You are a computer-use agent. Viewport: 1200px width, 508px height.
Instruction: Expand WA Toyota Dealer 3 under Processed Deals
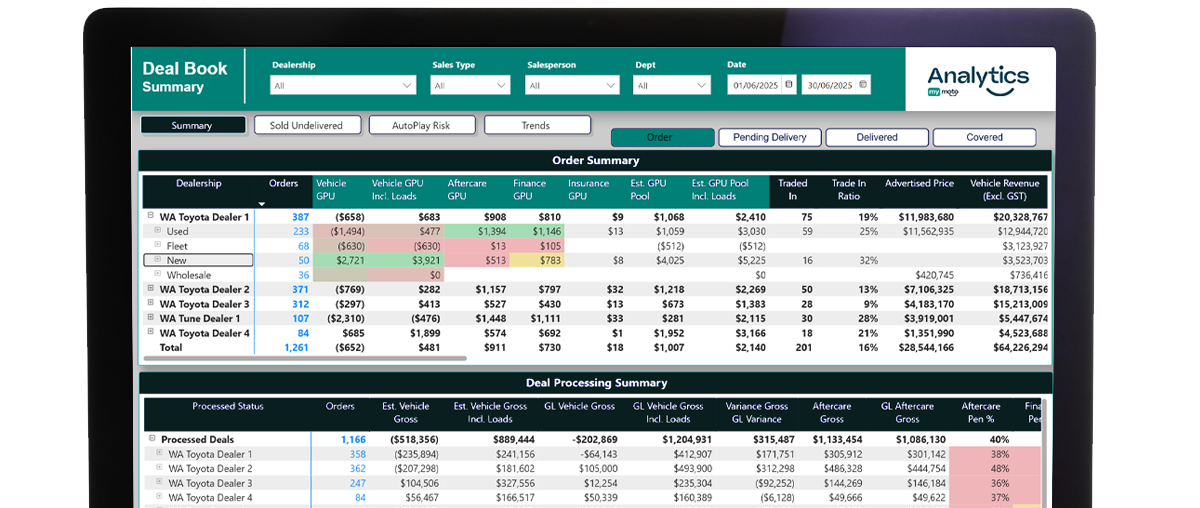[159, 482]
